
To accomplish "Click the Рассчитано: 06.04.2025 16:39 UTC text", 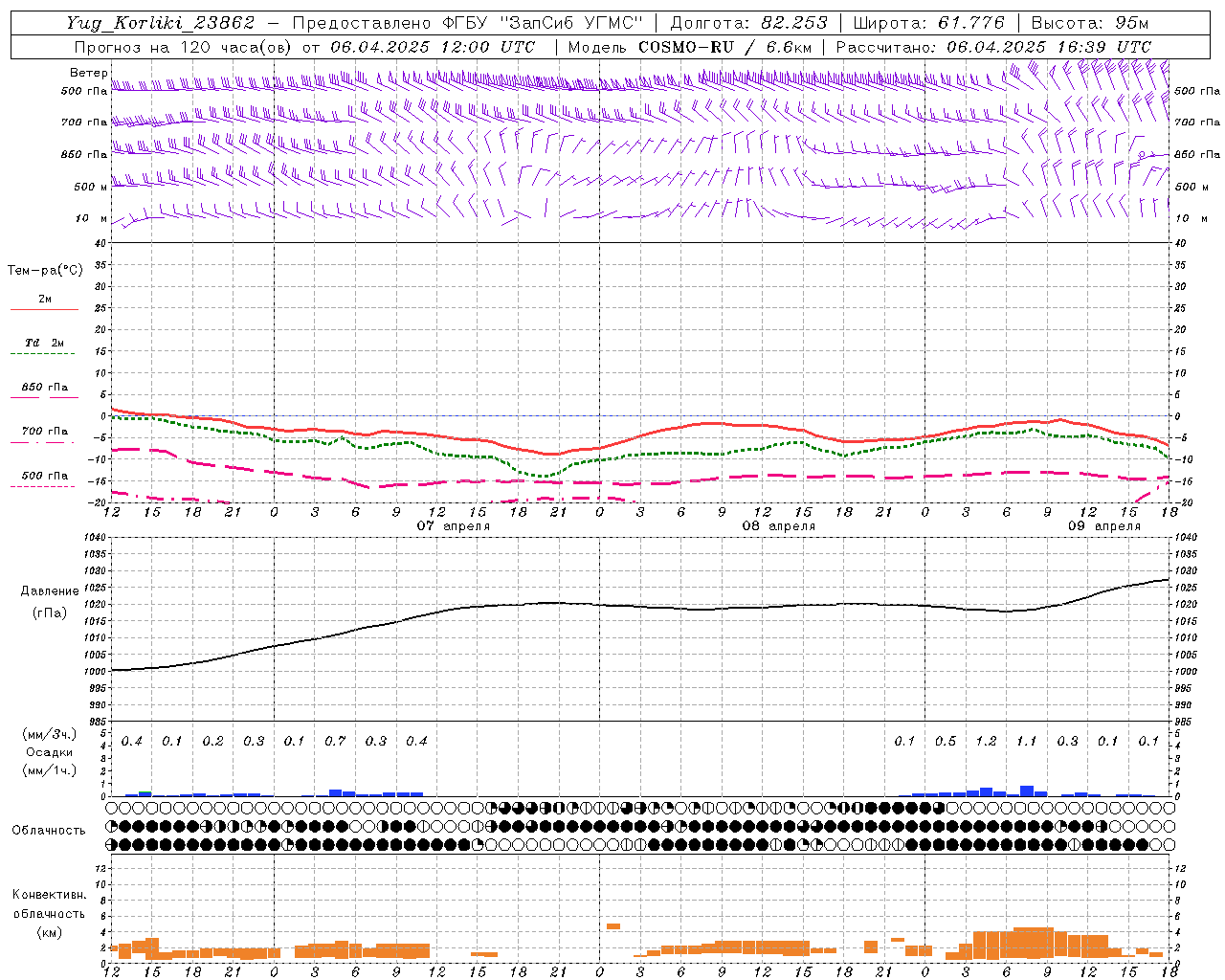I will click(x=993, y=47).
